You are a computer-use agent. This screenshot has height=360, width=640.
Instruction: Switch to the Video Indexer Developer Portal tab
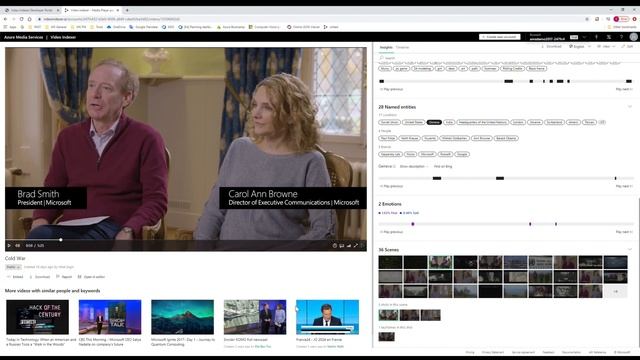(31, 10)
